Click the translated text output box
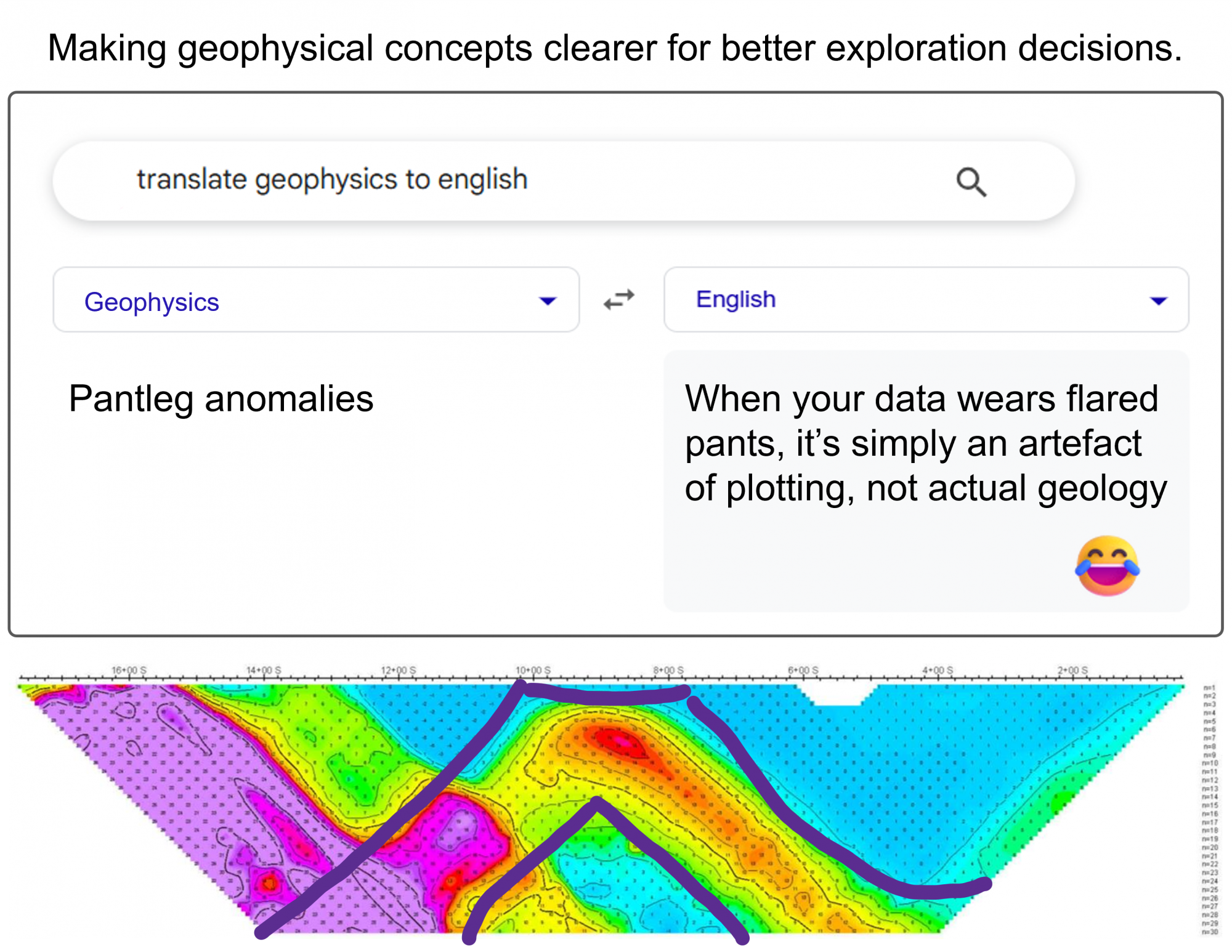Screen dimensions: 1232x952 click(x=926, y=481)
